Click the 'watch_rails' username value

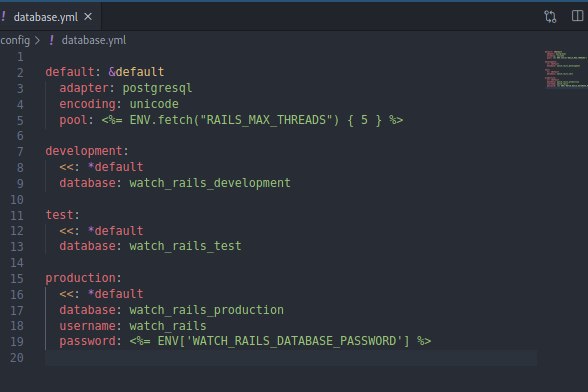click(x=168, y=326)
